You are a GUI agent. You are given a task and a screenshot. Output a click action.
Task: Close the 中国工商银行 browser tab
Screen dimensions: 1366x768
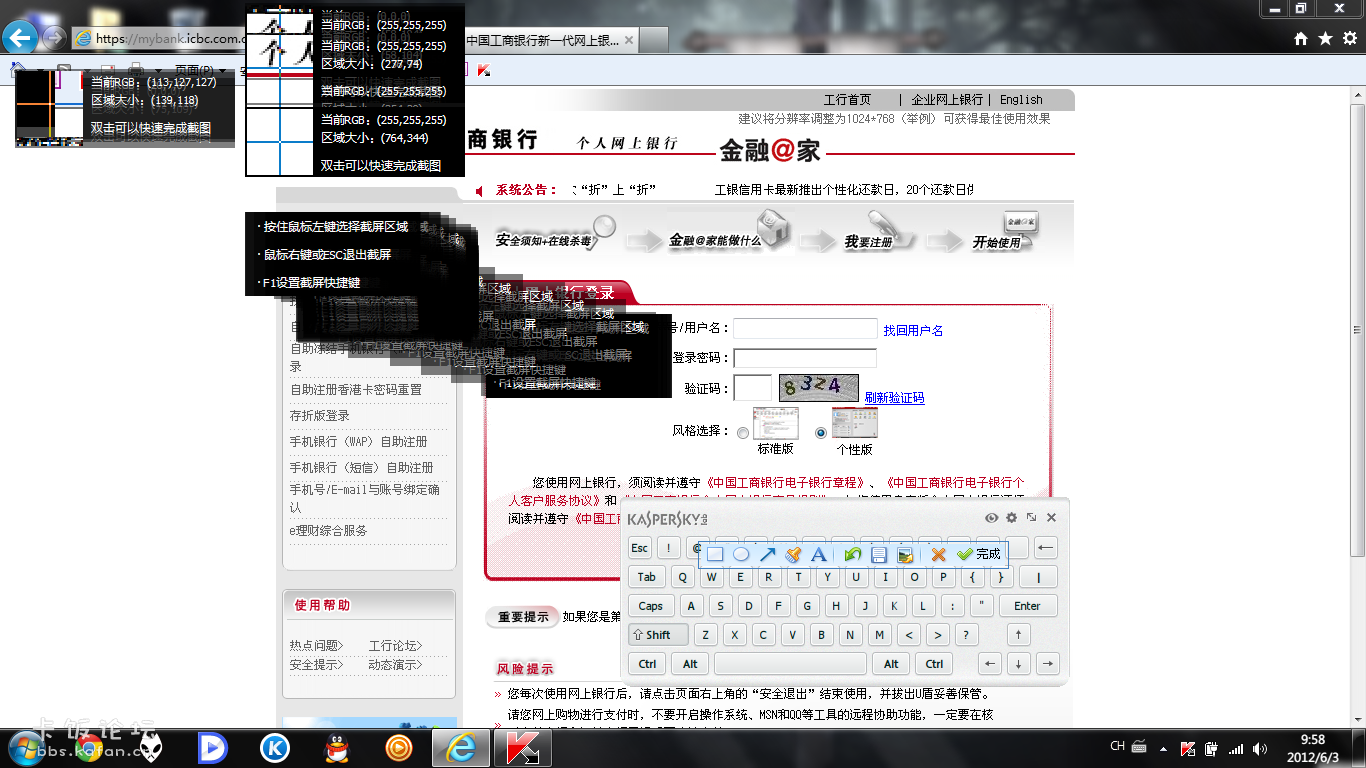[x=628, y=41]
